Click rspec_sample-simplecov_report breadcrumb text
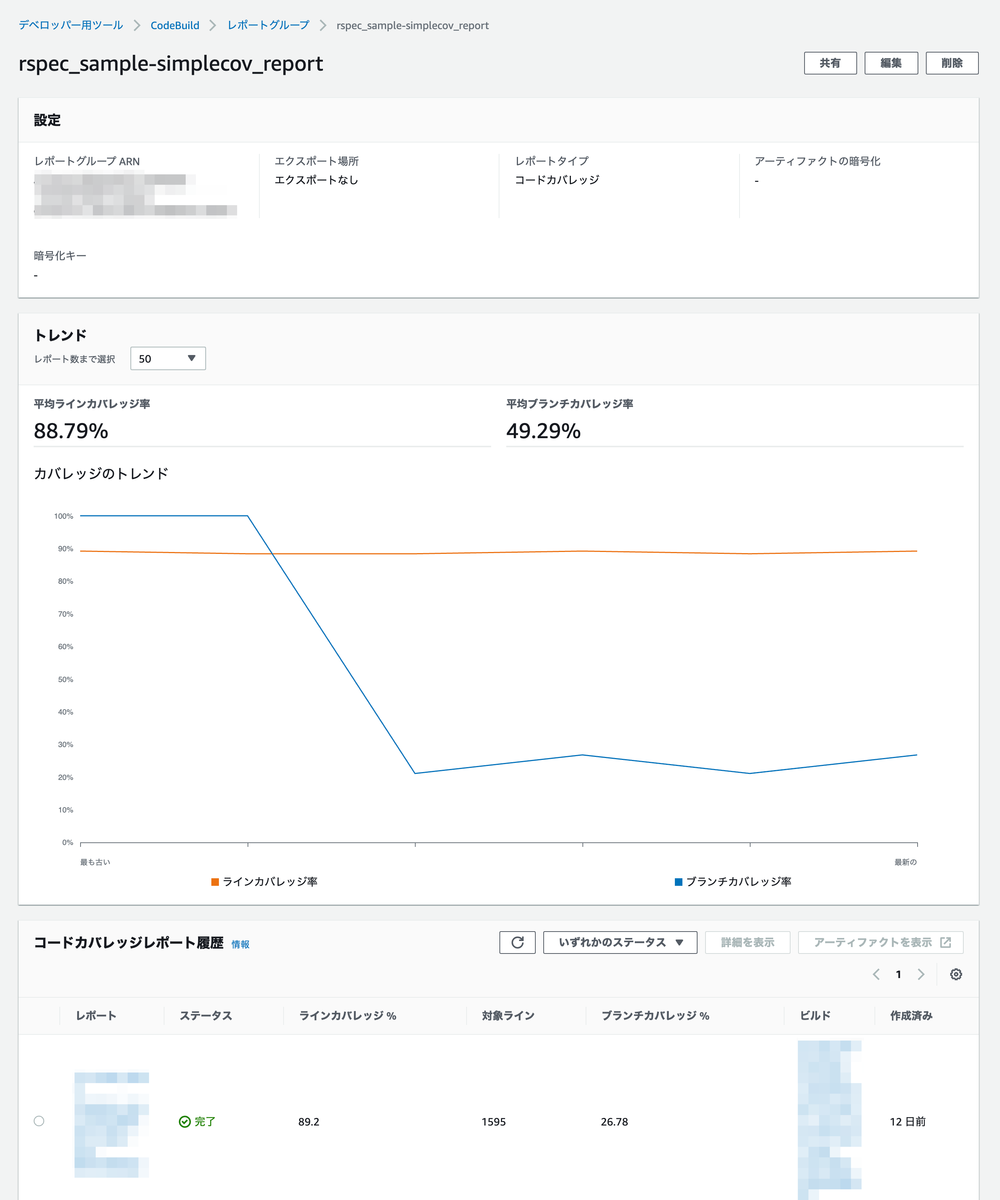 click(413, 24)
